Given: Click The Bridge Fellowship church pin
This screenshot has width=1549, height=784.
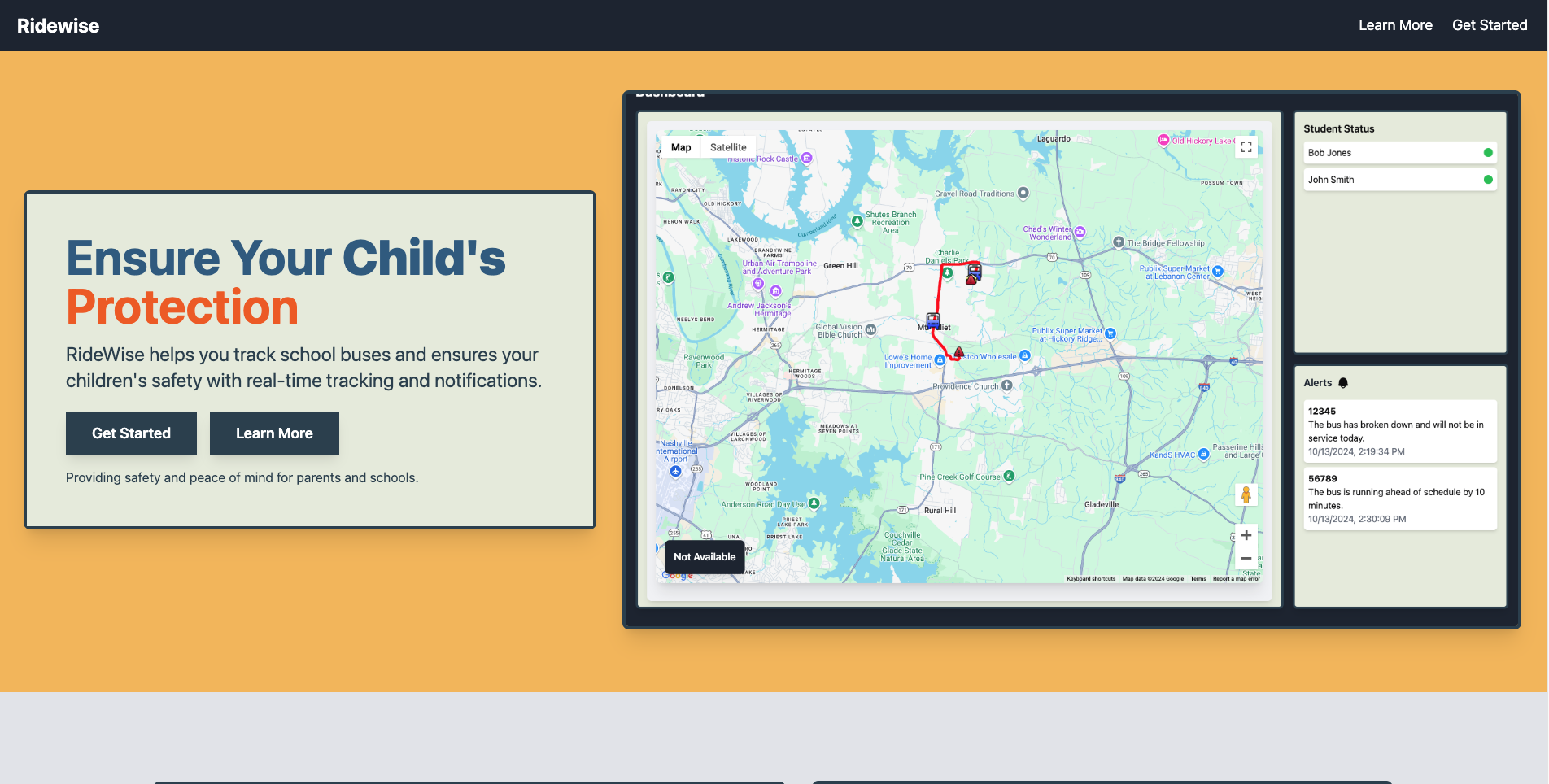Looking at the screenshot, I should click(x=1119, y=242).
